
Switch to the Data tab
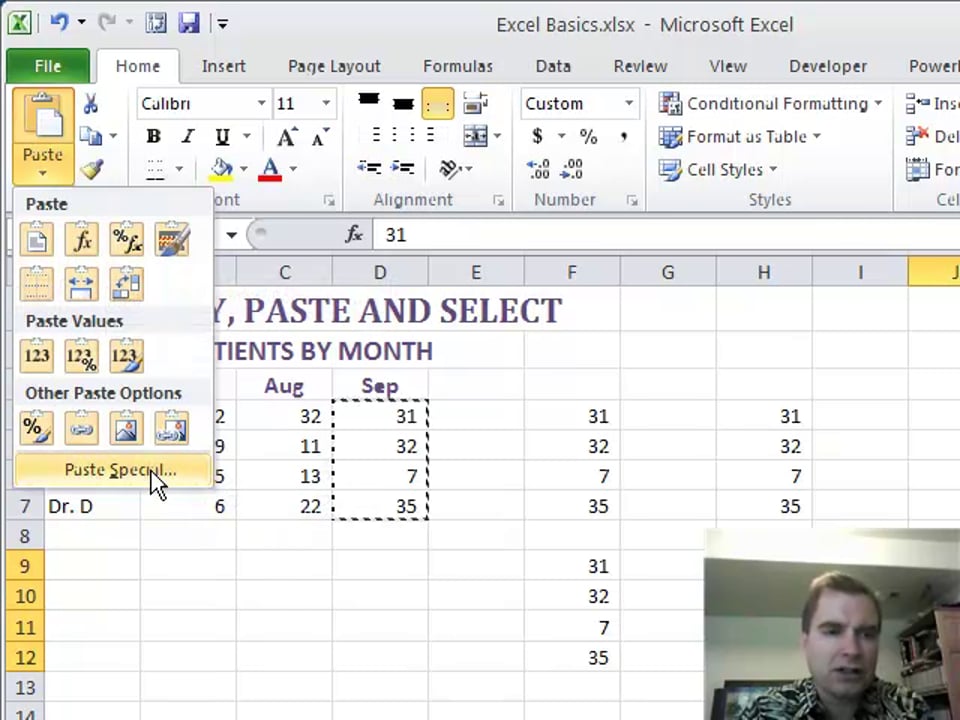pos(553,66)
